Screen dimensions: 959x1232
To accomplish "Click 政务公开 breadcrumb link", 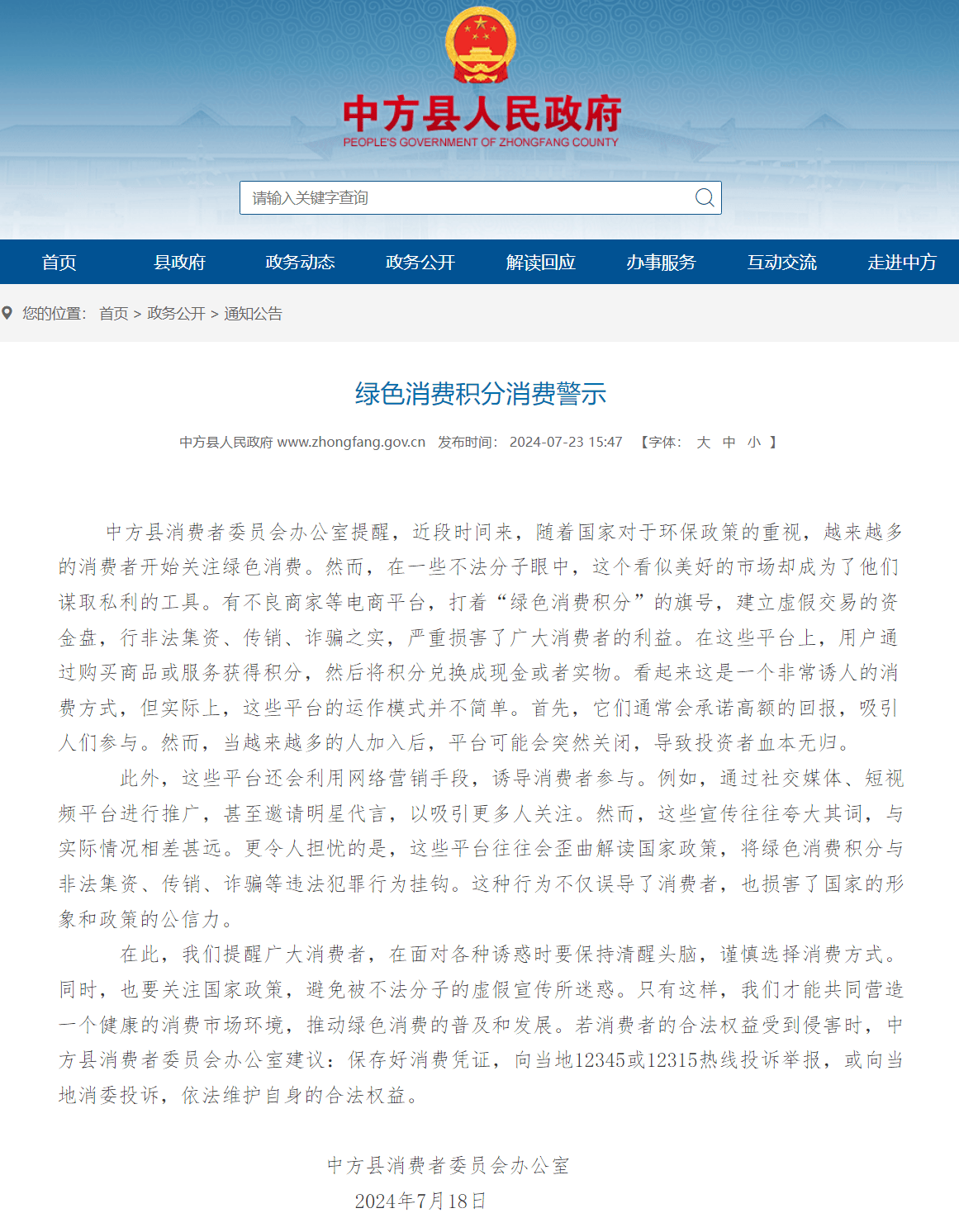I will click(176, 314).
